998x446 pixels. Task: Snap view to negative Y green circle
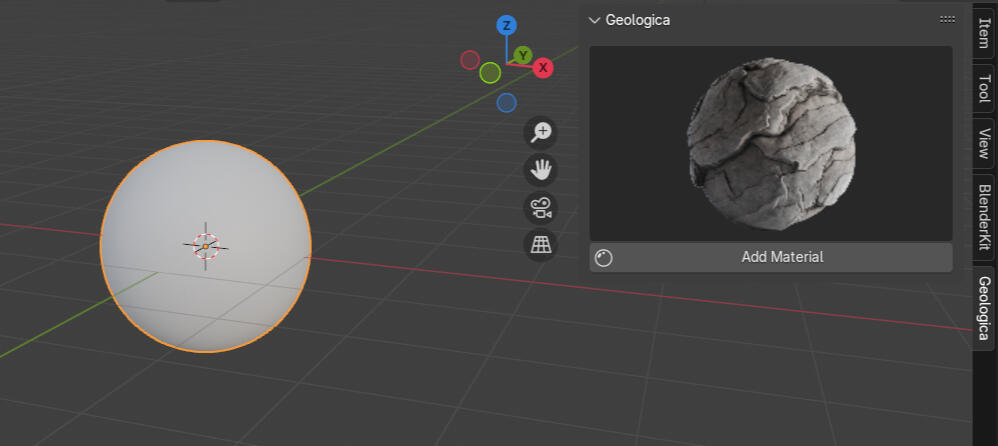(490, 73)
